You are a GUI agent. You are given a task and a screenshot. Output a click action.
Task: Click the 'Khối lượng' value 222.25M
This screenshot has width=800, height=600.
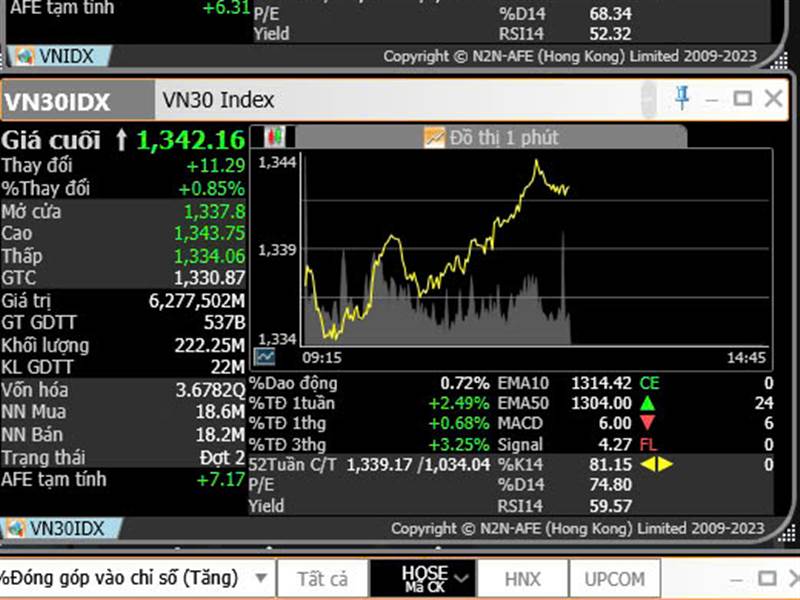pyautogui.click(x=210, y=345)
